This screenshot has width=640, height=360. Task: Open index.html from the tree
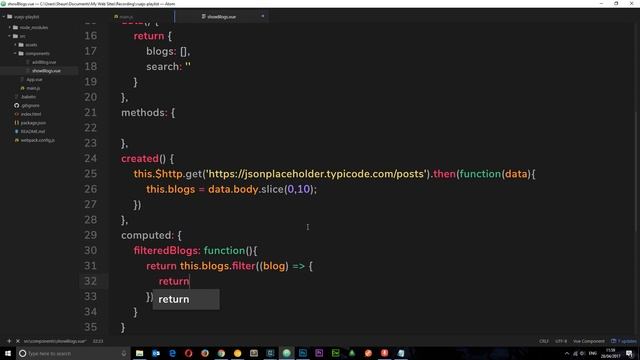[x=31, y=114]
